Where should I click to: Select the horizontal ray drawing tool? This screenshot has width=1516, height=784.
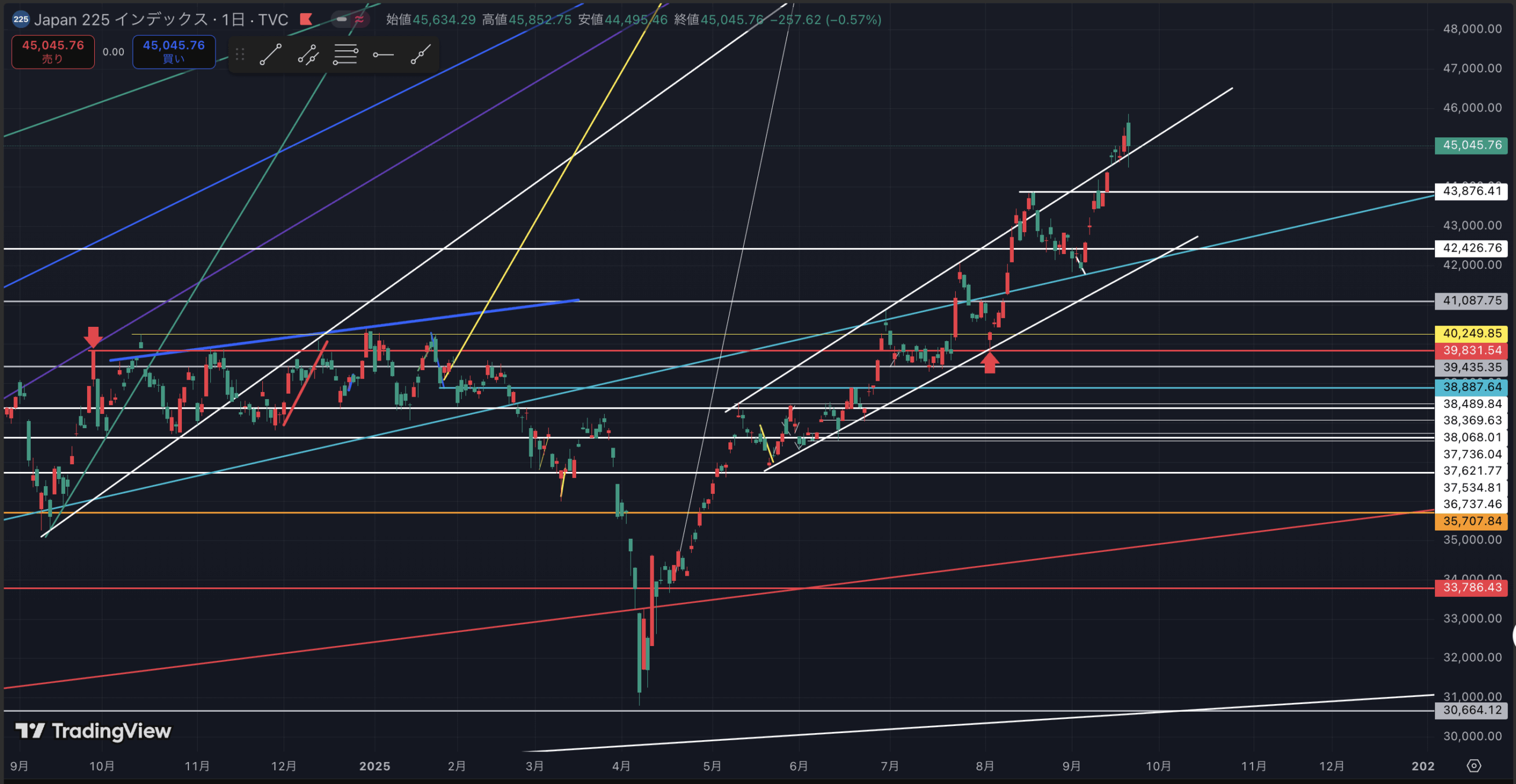tap(383, 54)
